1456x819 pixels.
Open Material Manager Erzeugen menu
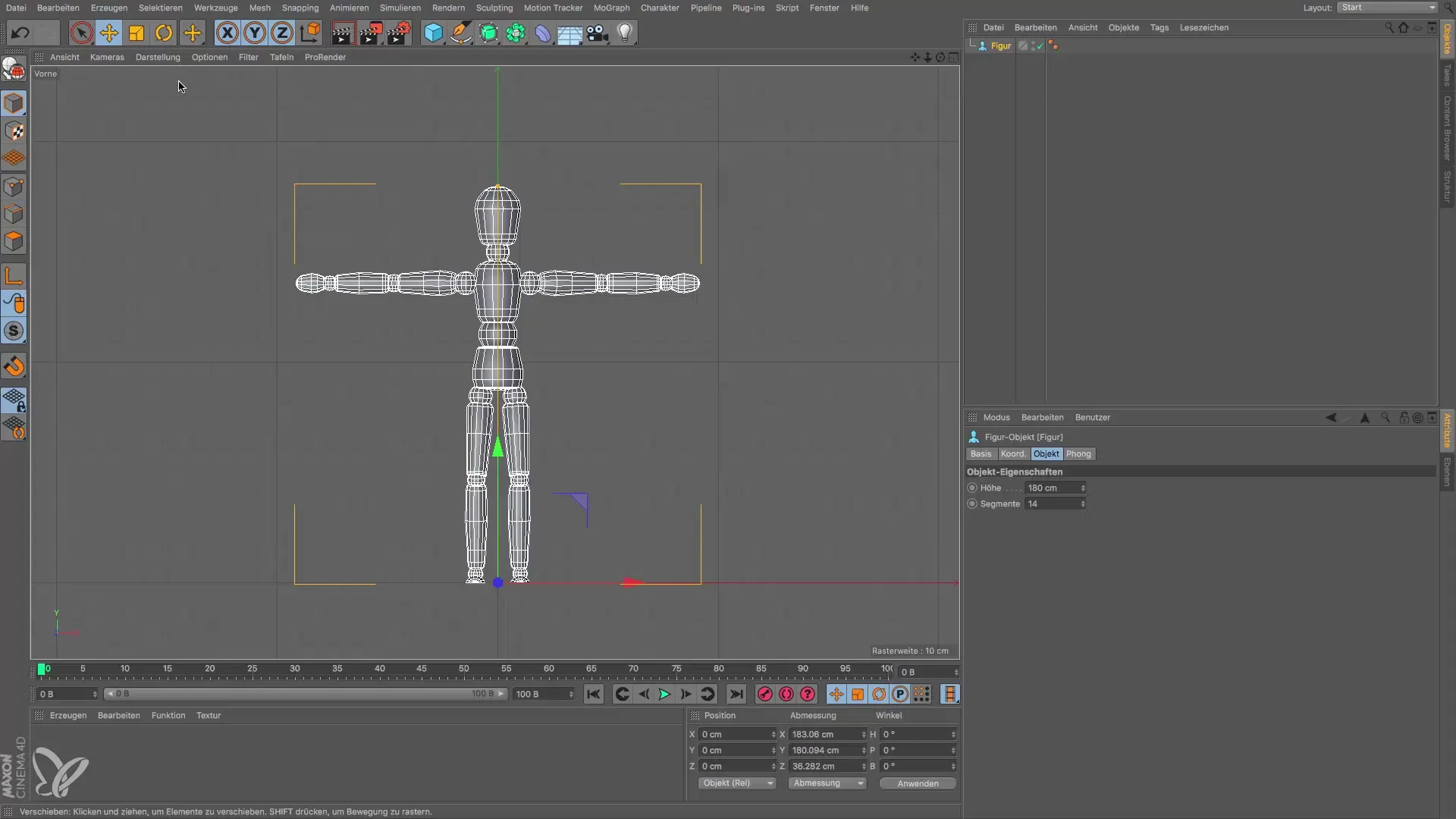[x=68, y=716]
